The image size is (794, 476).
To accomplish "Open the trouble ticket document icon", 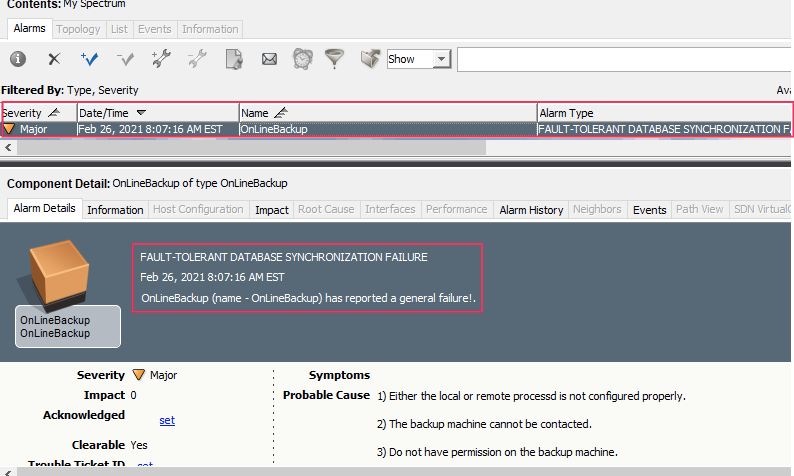I will [233, 60].
